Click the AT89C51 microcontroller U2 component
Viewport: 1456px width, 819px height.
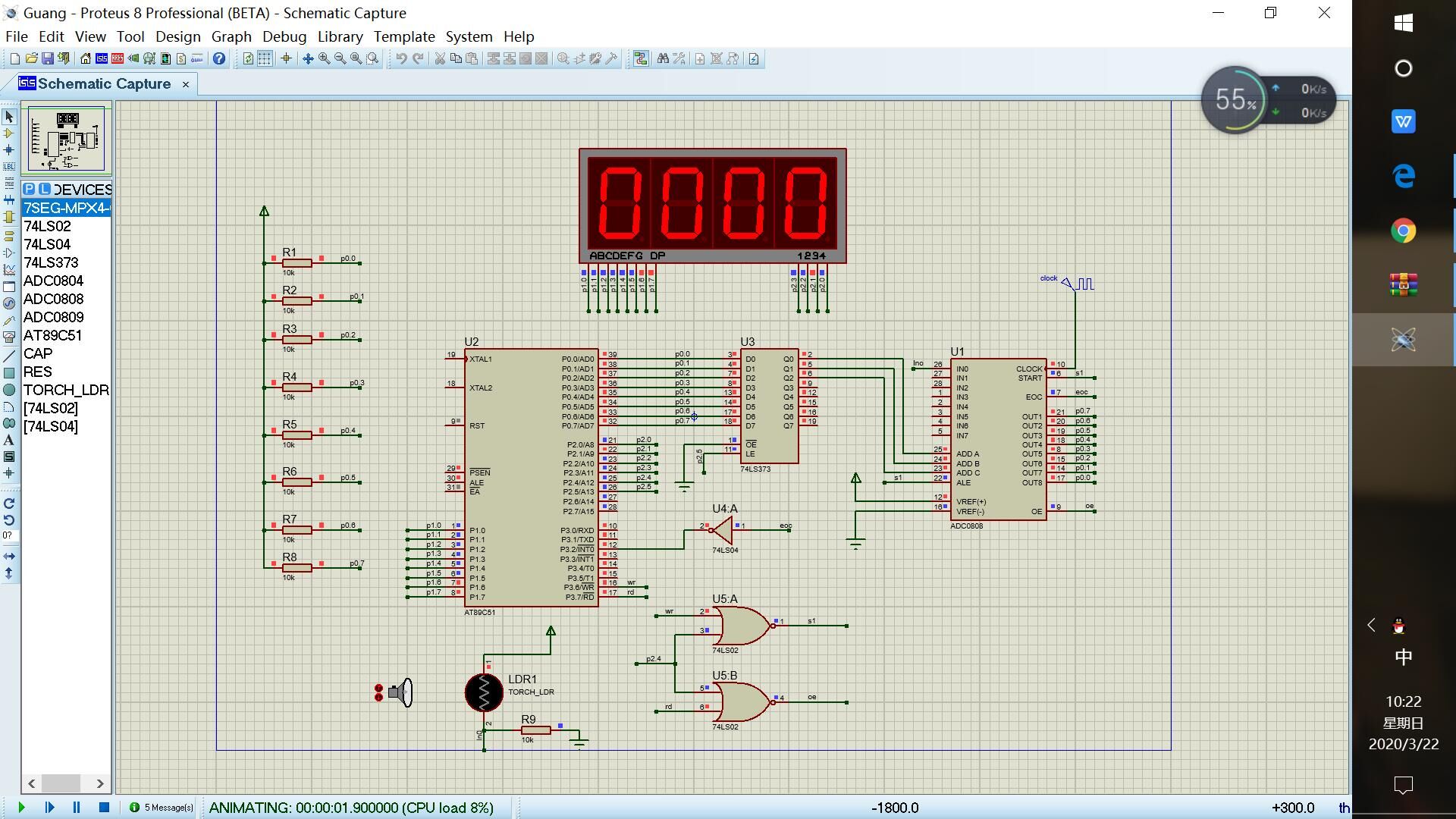[x=531, y=478]
